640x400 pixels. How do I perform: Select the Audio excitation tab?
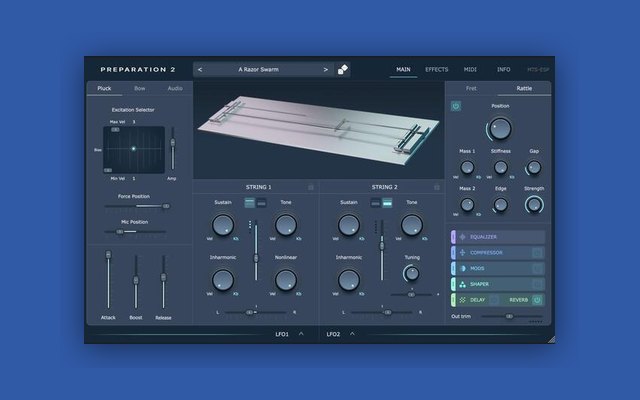(x=175, y=88)
